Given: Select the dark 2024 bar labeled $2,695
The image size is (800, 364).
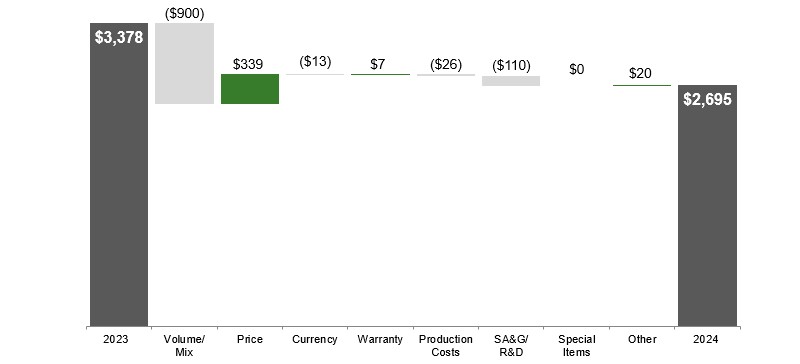Looking at the screenshot, I should 707,206.
